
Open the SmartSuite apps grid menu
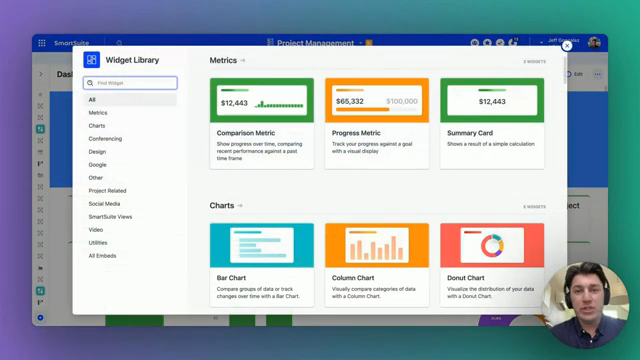[x=42, y=43]
